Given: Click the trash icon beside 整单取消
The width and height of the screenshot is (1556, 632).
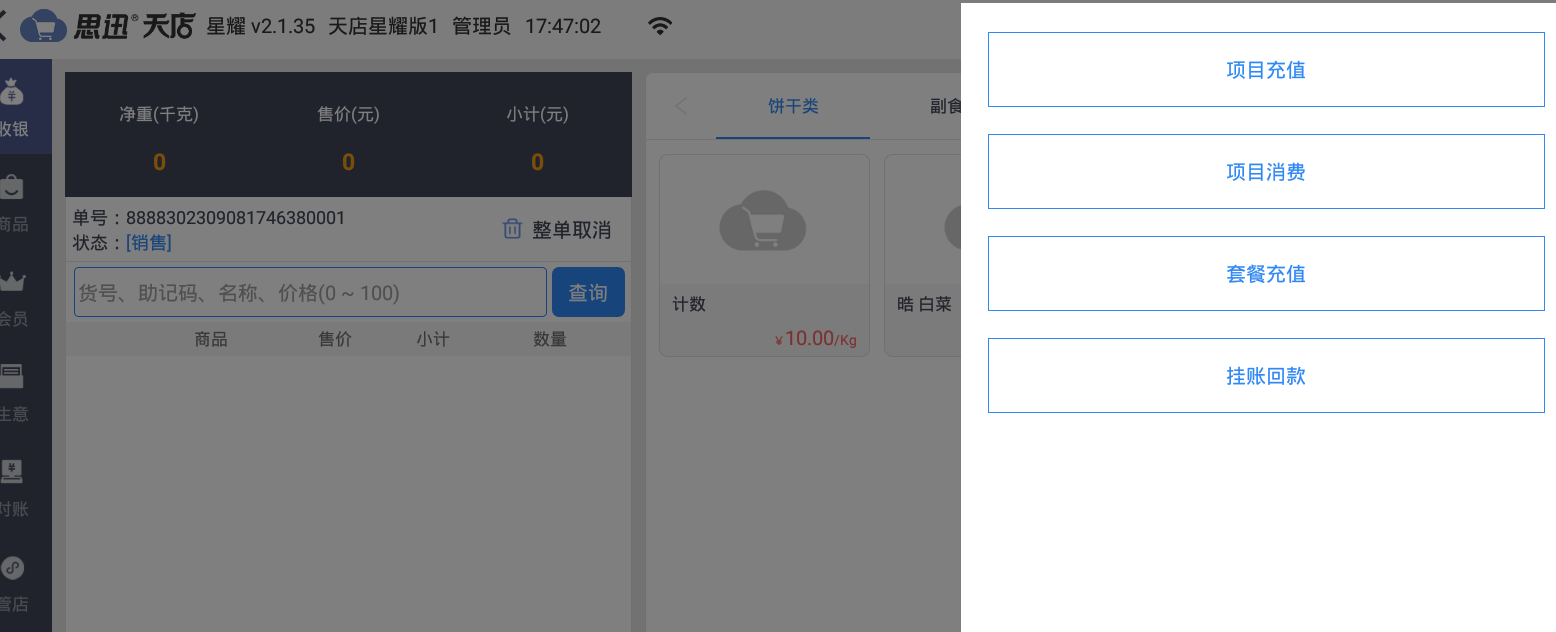Looking at the screenshot, I should [x=511, y=229].
